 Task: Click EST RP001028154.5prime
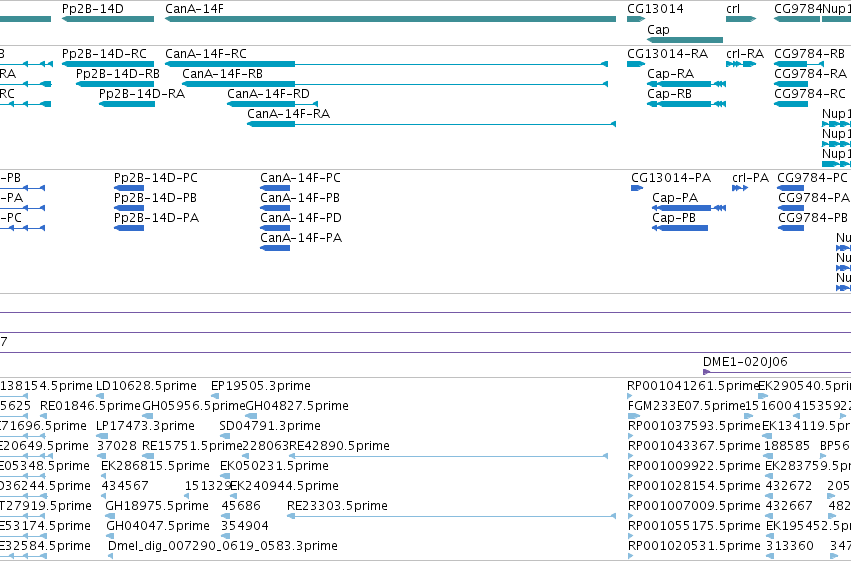tap(694, 486)
